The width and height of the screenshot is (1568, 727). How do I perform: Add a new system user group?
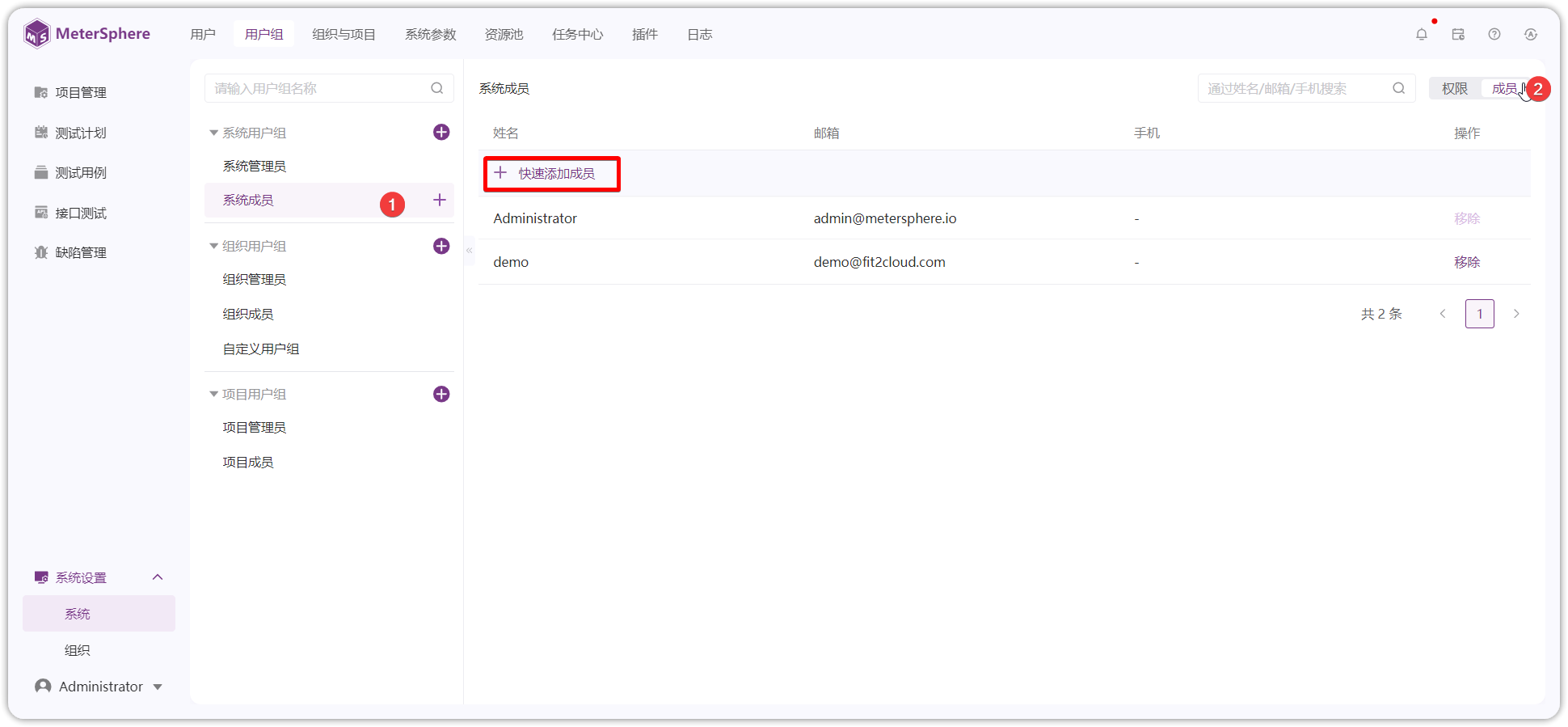click(x=441, y=132)
